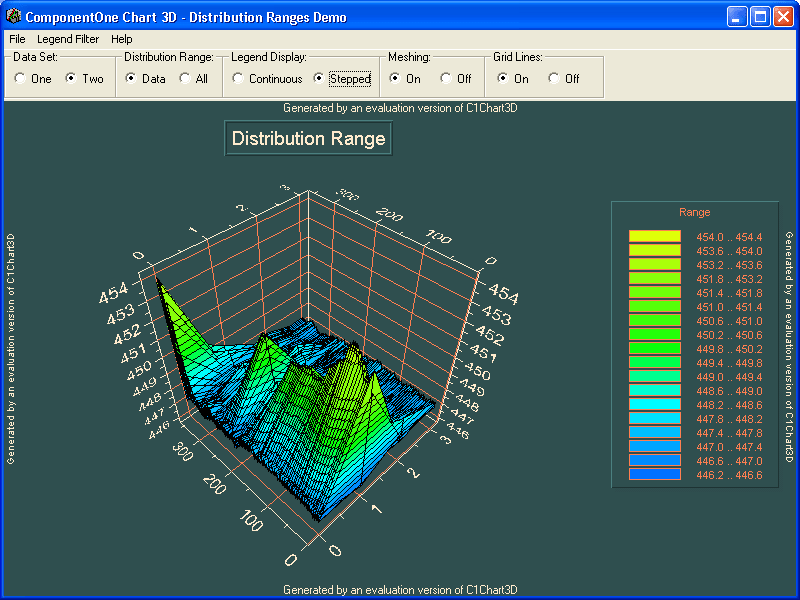Turn Meshing On
This screenshot has height=600, width=800.
pyautogui.click(x=396, y=79)
